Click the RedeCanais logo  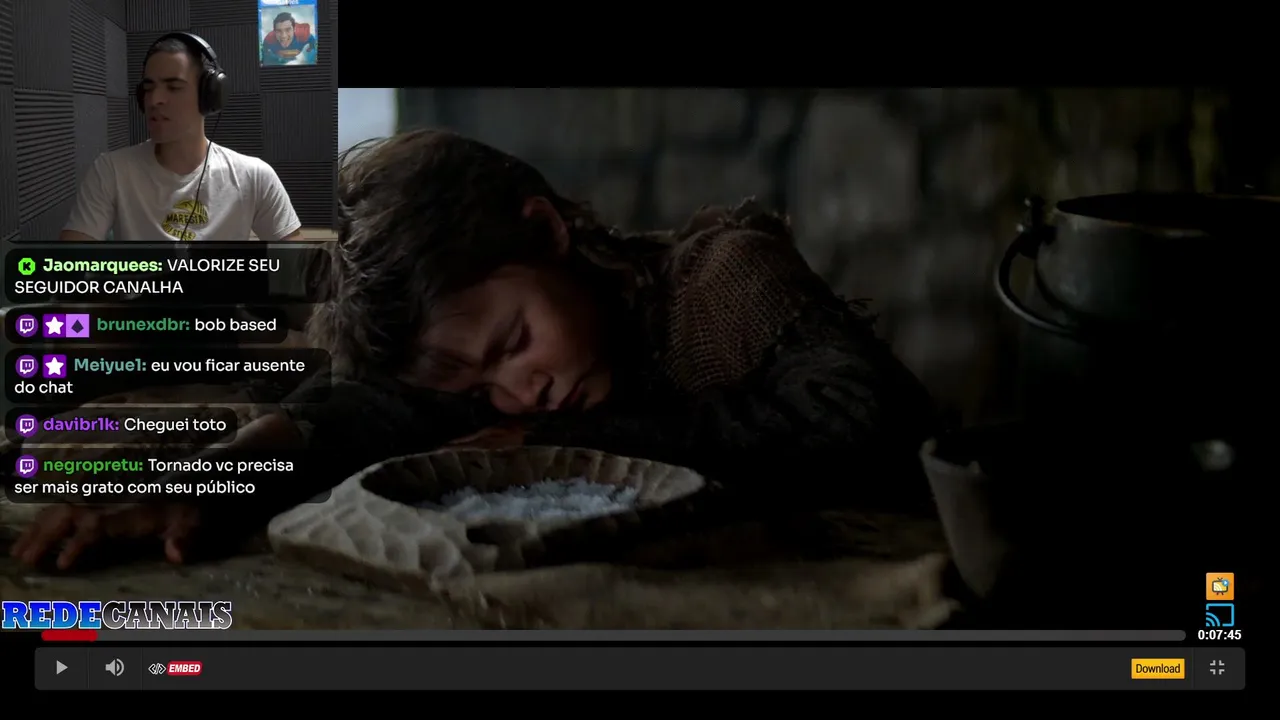[117, 615]
